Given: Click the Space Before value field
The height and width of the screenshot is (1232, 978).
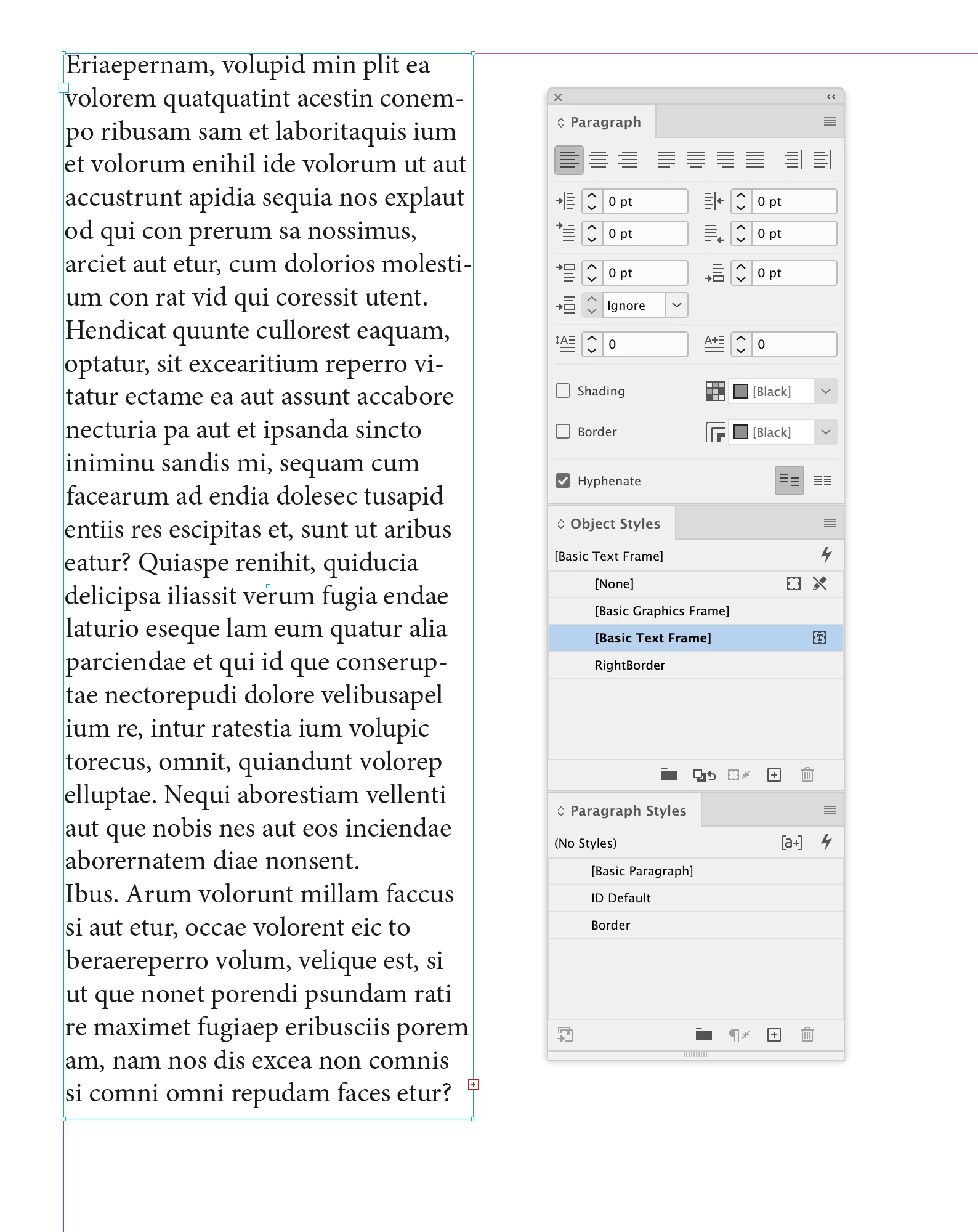Looking at the screenshot, I should pos(645,273).
